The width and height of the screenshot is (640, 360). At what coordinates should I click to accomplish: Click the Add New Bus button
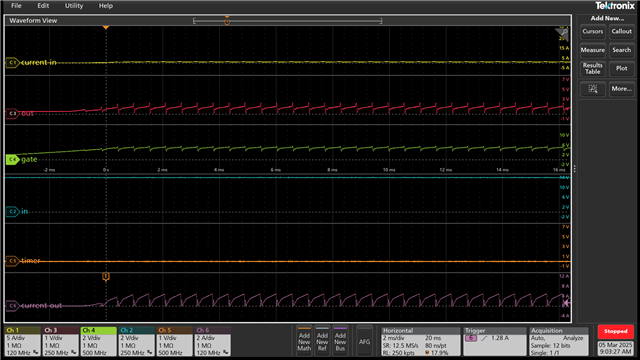[340, 341]
